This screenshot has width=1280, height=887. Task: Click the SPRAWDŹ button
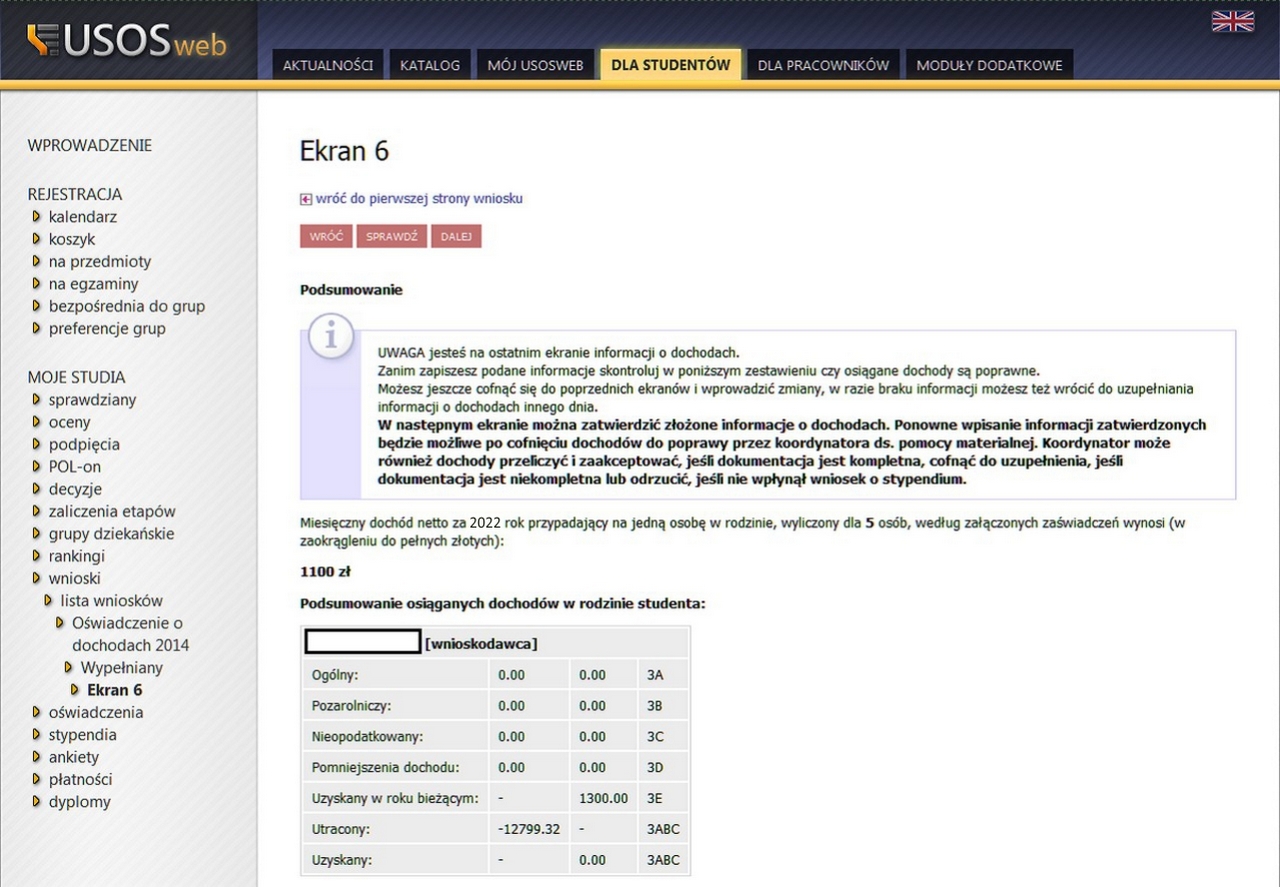point(392,236)
